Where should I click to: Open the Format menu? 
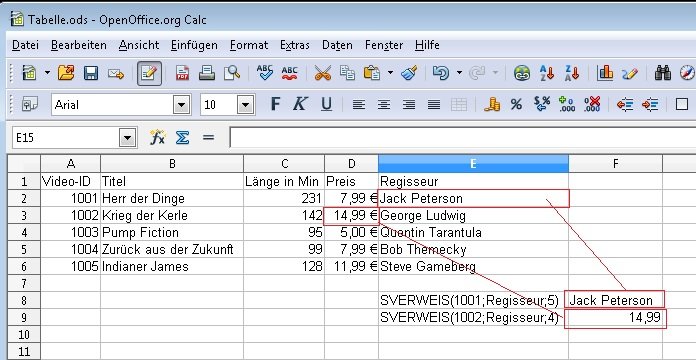[x=249, y=45]
